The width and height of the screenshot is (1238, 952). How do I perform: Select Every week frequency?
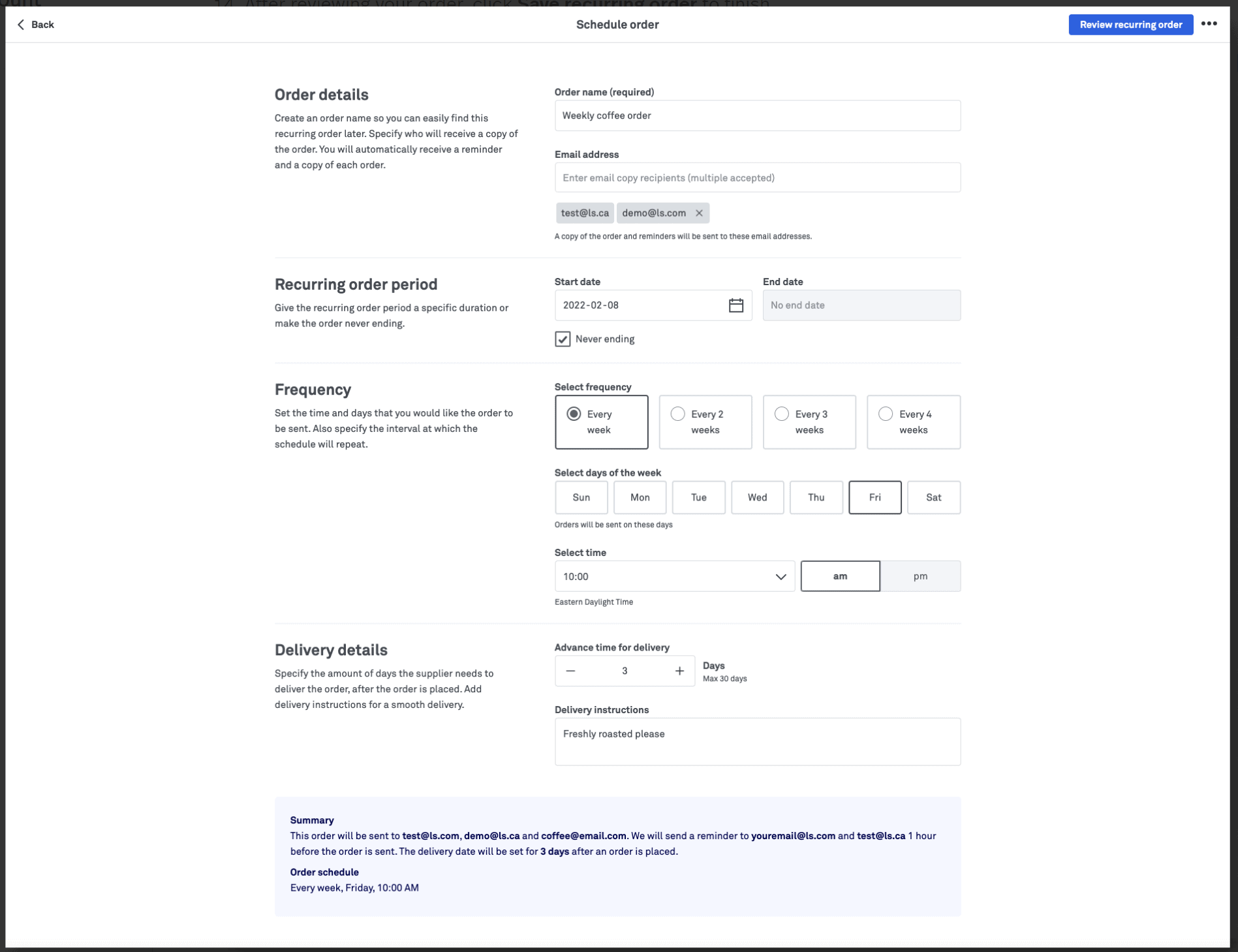pos(602,422)
